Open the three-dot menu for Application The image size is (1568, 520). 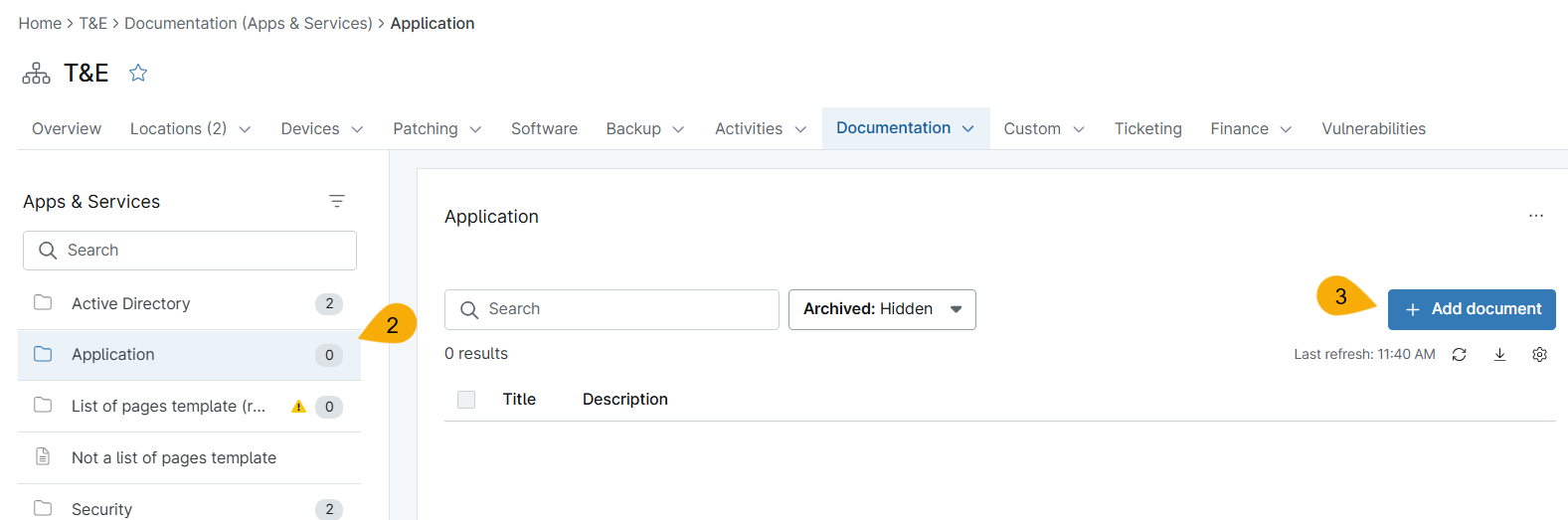pyautogui.click(x=1536, y=216)
